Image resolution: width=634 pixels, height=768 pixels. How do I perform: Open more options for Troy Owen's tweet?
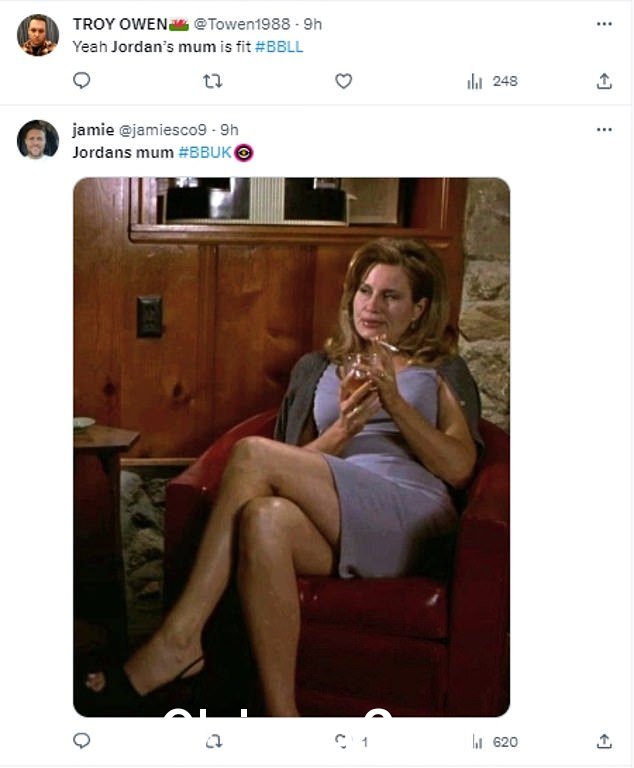[x=604, y=24]
